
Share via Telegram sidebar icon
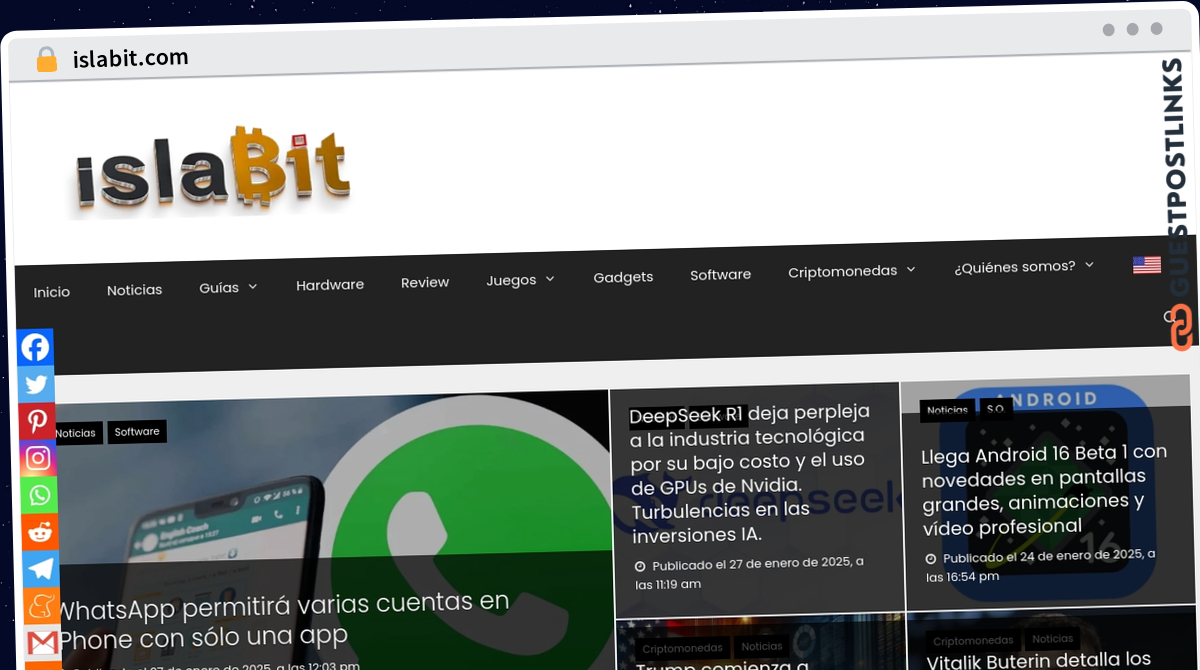pos(41,569)
